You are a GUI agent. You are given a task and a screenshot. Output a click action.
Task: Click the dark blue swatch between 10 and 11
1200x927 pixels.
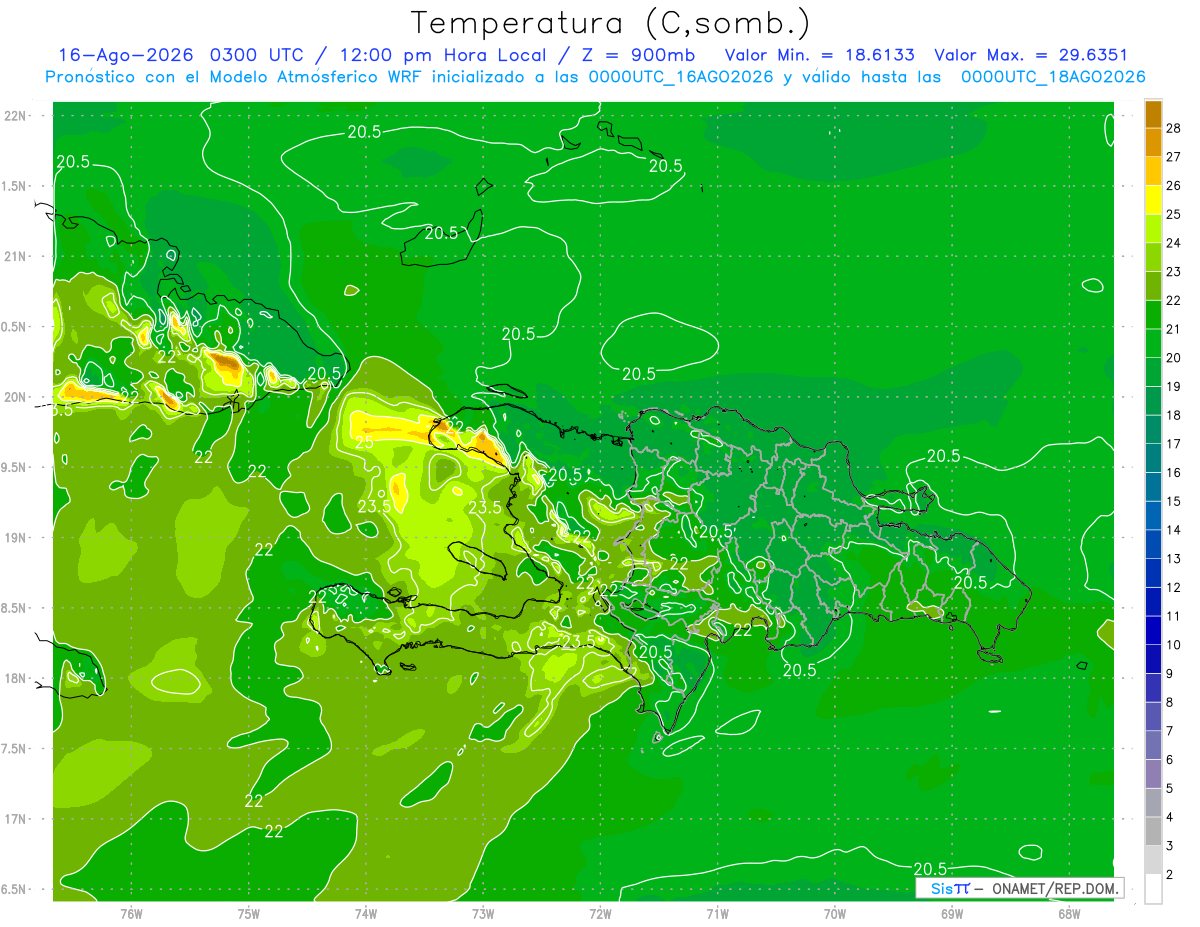pos(1153,631)
